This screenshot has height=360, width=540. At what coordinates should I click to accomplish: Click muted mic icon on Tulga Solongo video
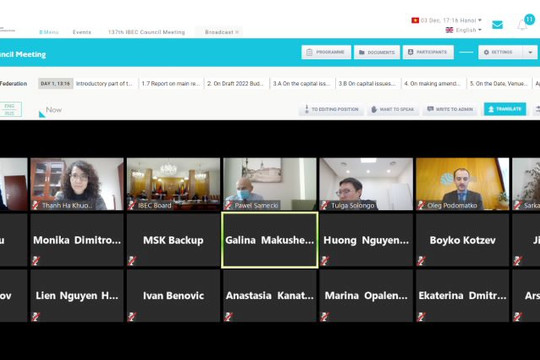tap(324, 205)
